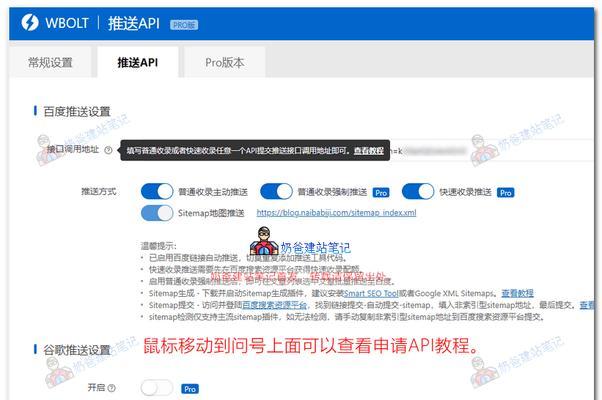Click Pro badge beside the 开启 switch

point(190,389)
